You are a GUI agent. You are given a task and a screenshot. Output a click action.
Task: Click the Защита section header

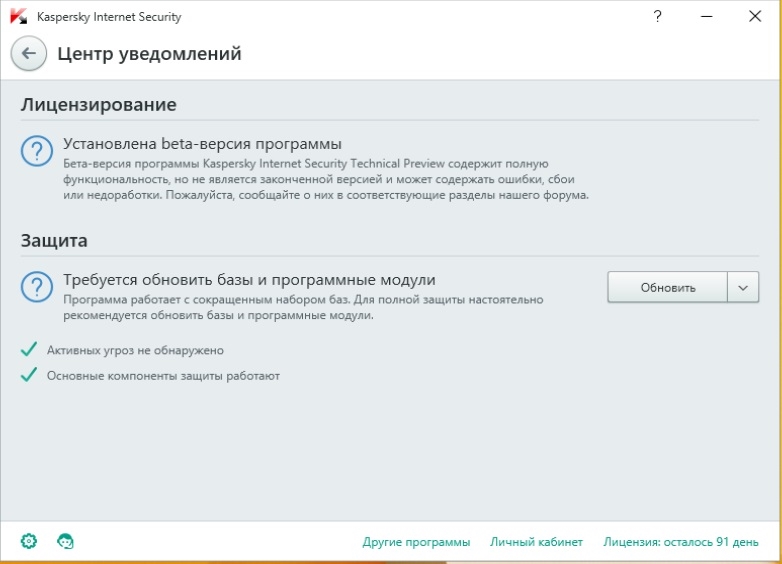tap(54, 241)
